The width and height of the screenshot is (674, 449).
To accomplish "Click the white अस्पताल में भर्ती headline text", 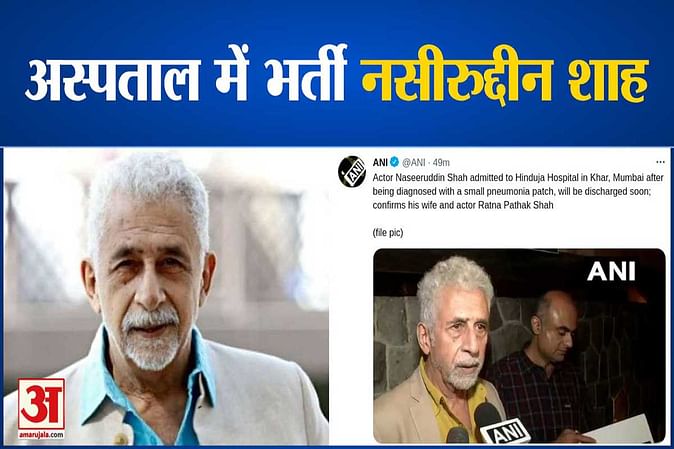I will [186, 75].
